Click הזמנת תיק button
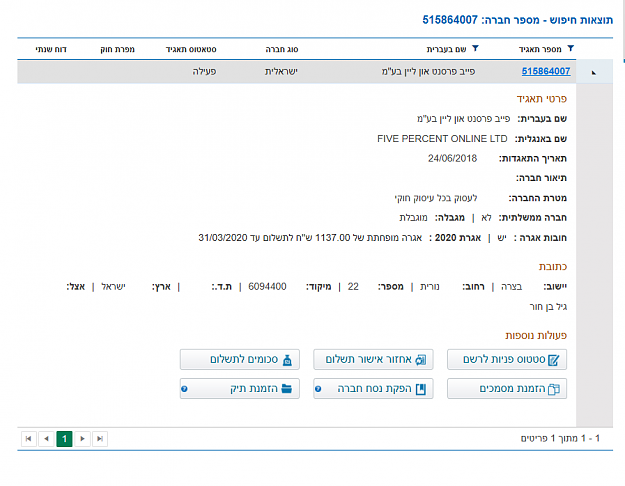 [x=240, y=389]
